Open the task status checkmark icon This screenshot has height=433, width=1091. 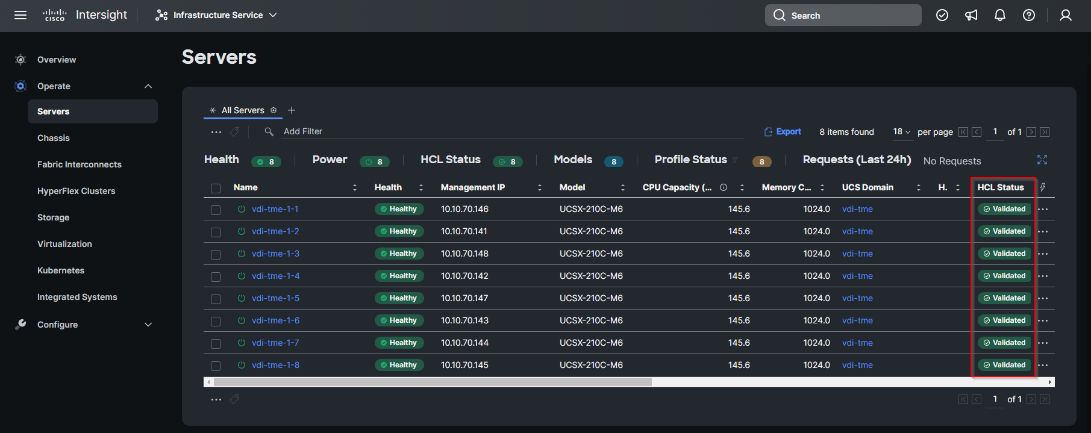(942, 15)
